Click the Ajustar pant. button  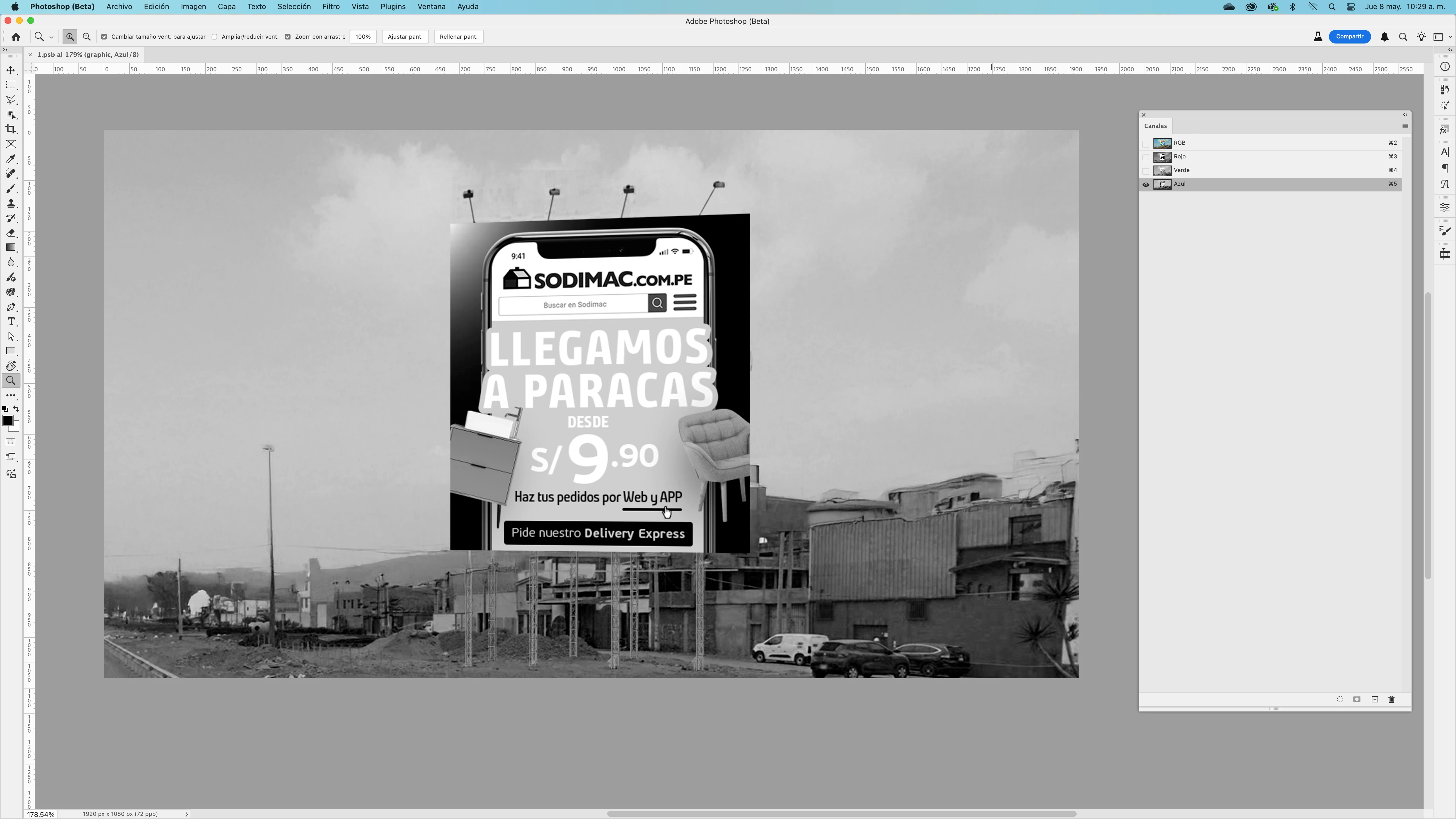click(405, 37)
